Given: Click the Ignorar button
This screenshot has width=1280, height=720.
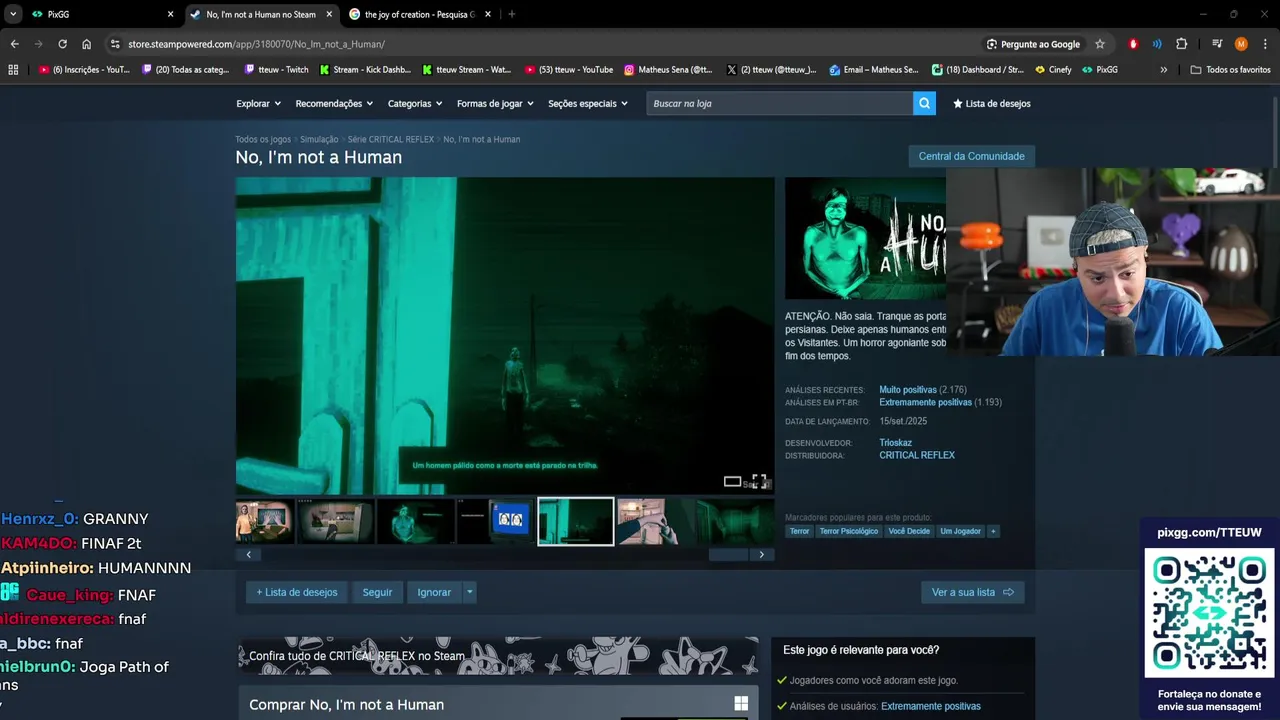Looking at the screenshot, I should (434, 592).
